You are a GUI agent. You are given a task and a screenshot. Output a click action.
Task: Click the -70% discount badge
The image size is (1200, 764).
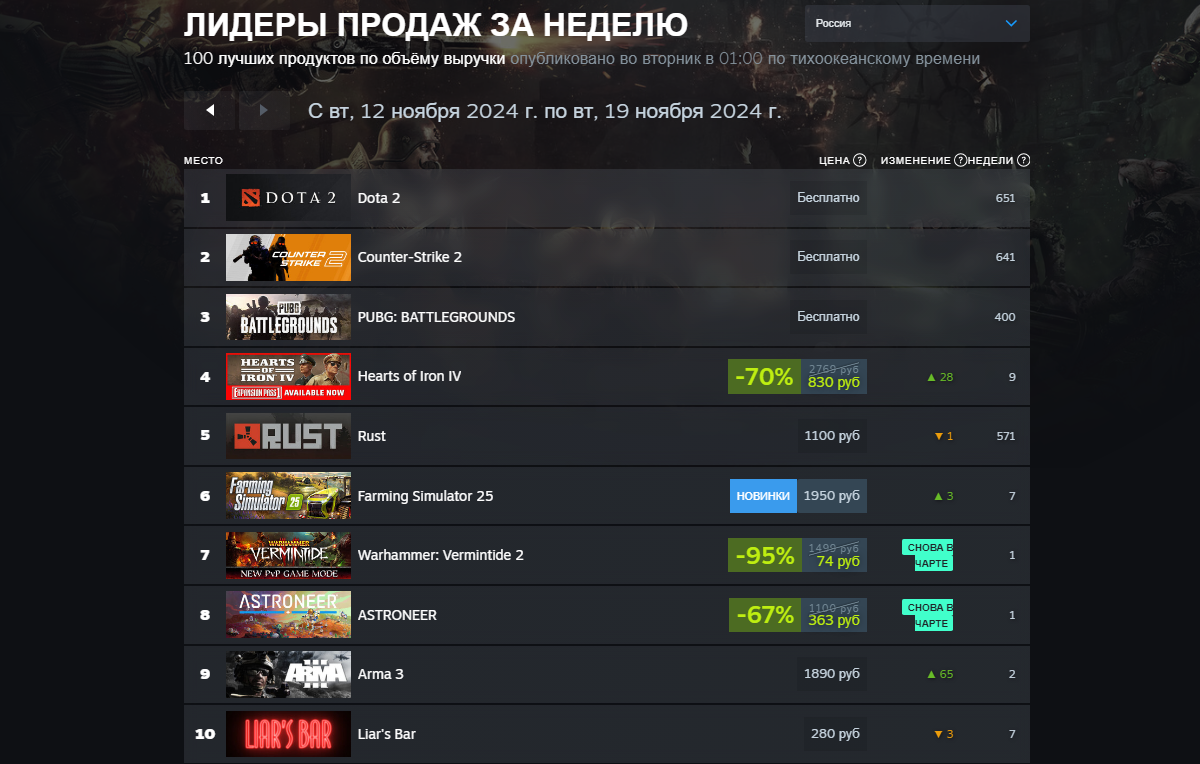pyautogui.click(x=764, y=377)
